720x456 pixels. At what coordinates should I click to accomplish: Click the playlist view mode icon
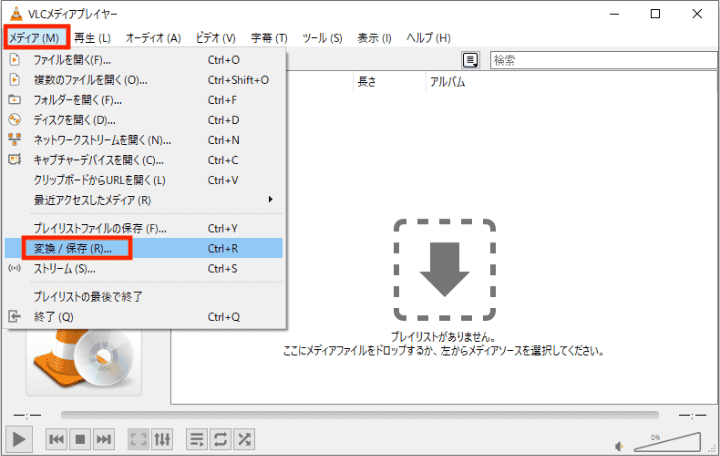471,60
